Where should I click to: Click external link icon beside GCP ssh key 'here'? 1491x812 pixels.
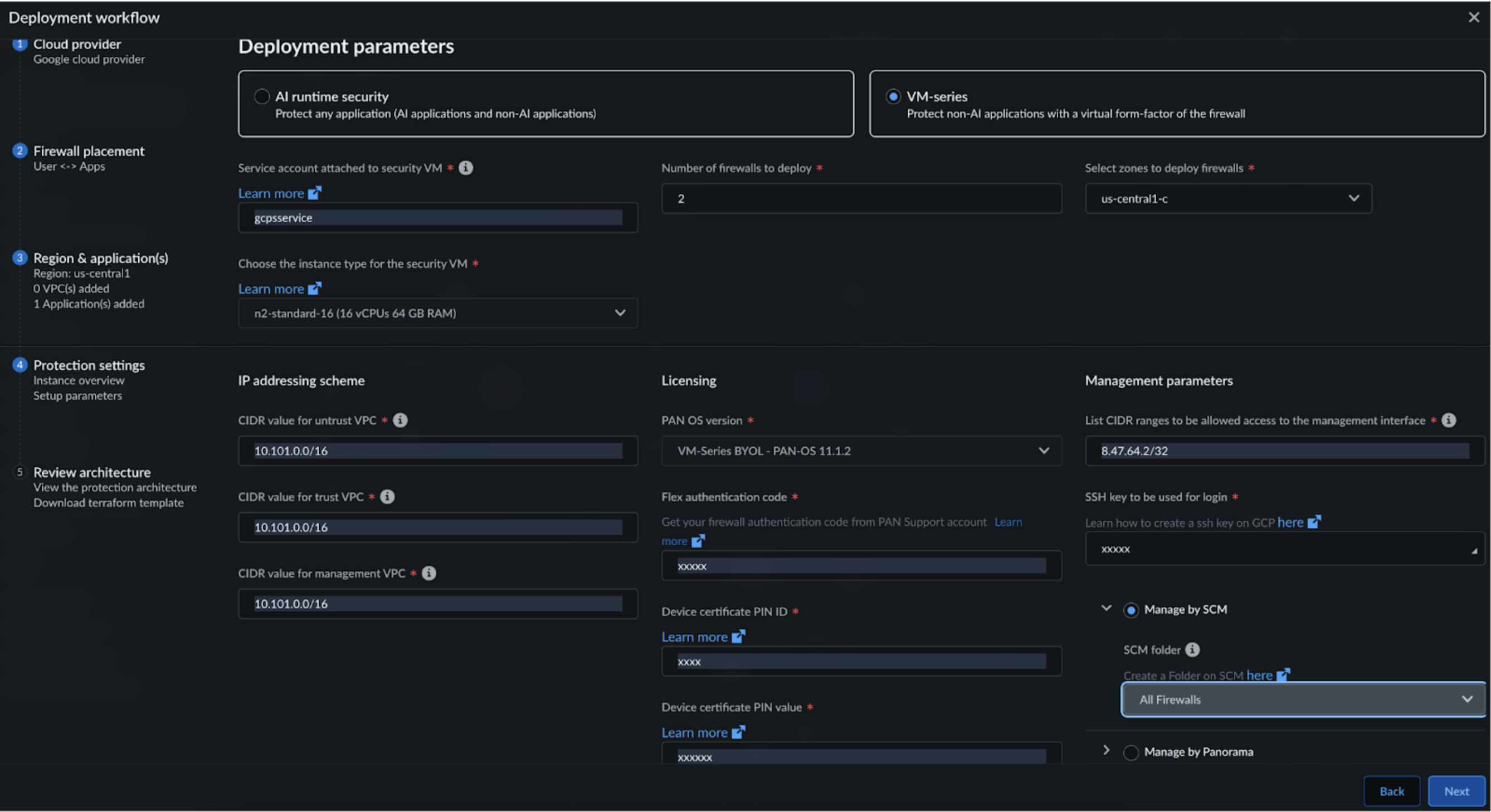pyautogui.click(x=1314, y=522)
